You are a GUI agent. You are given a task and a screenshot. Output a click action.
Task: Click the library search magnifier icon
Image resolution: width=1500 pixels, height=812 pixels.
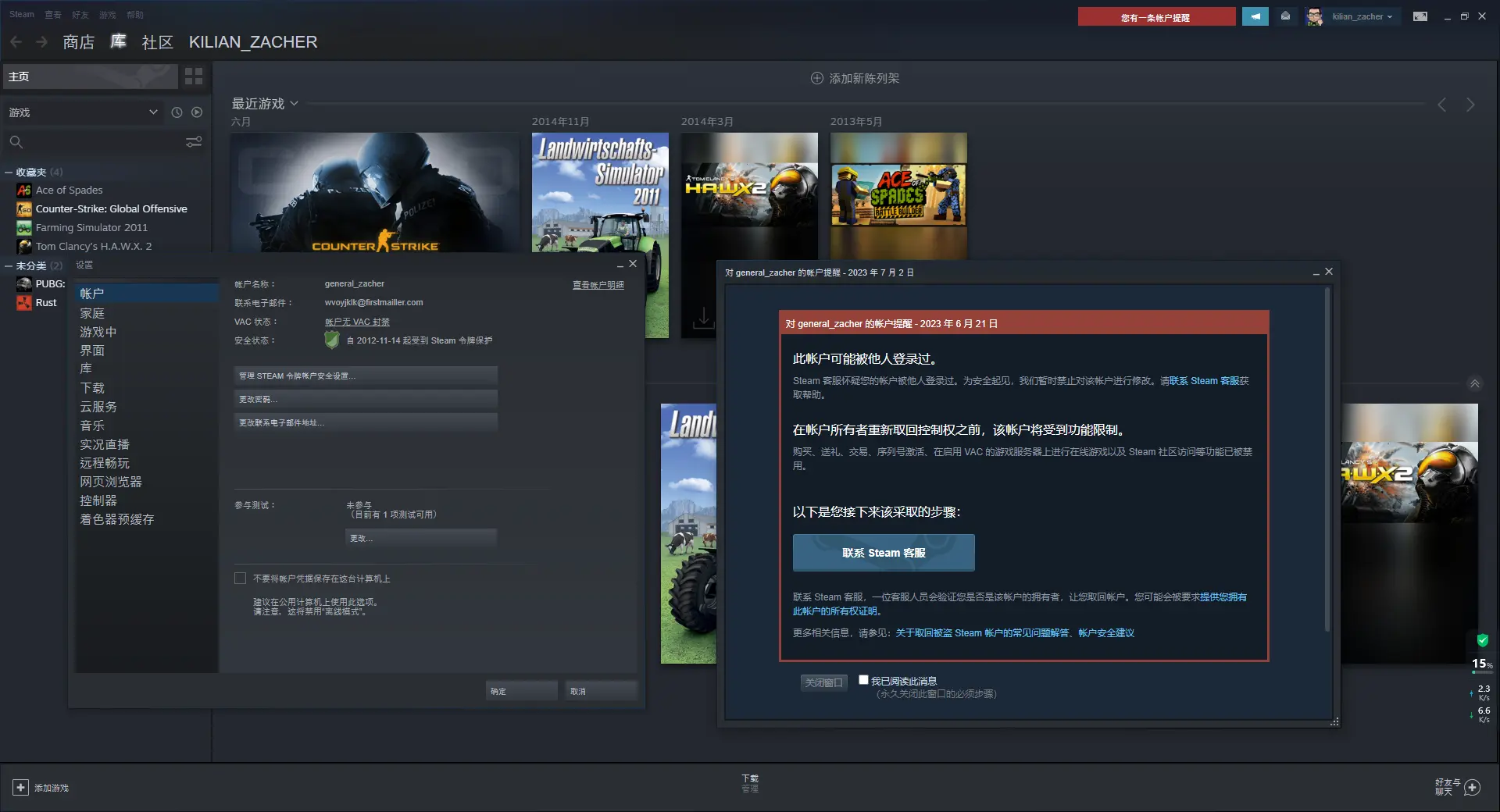pos(16,142)
